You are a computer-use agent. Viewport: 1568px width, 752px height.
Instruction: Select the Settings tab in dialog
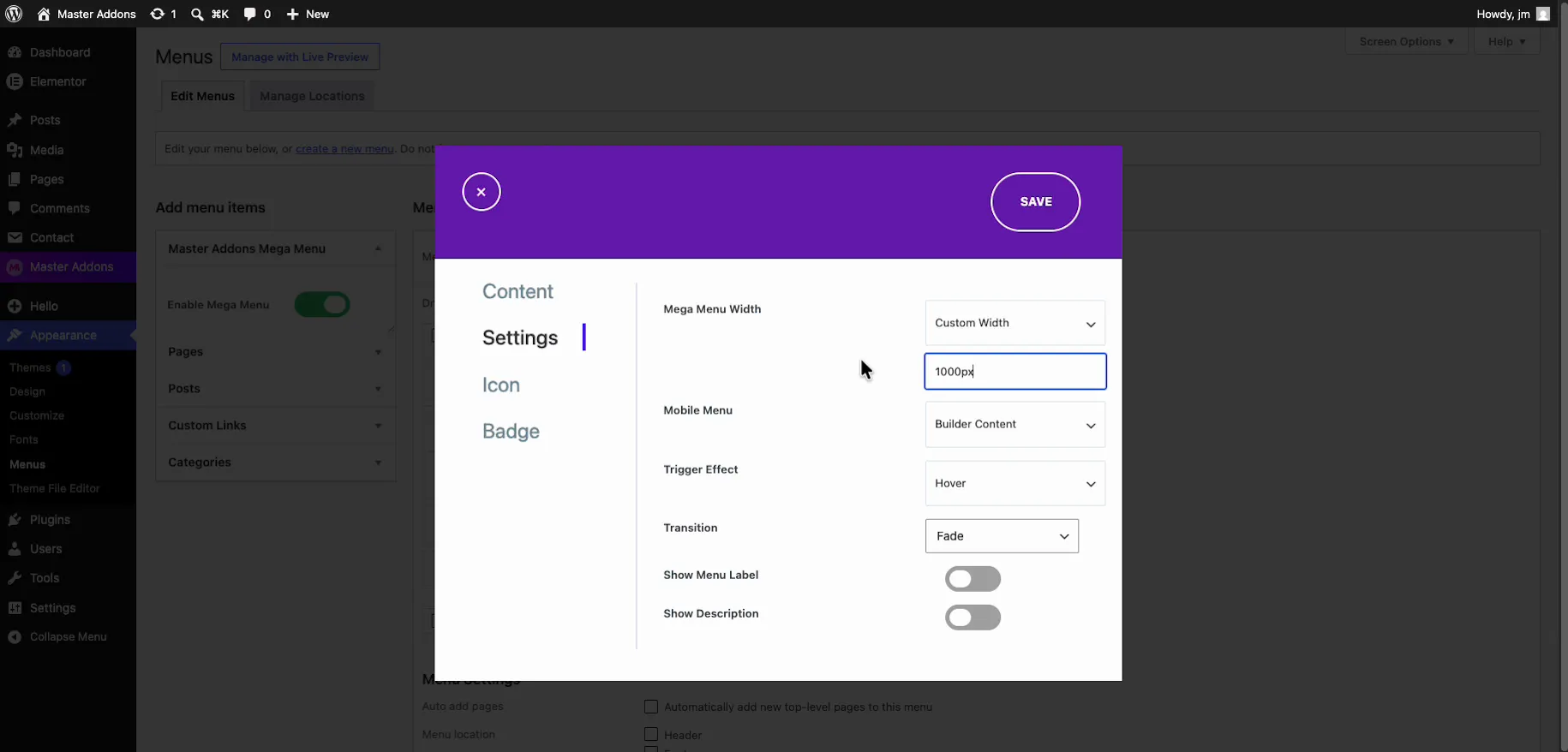tap(520, 337)
